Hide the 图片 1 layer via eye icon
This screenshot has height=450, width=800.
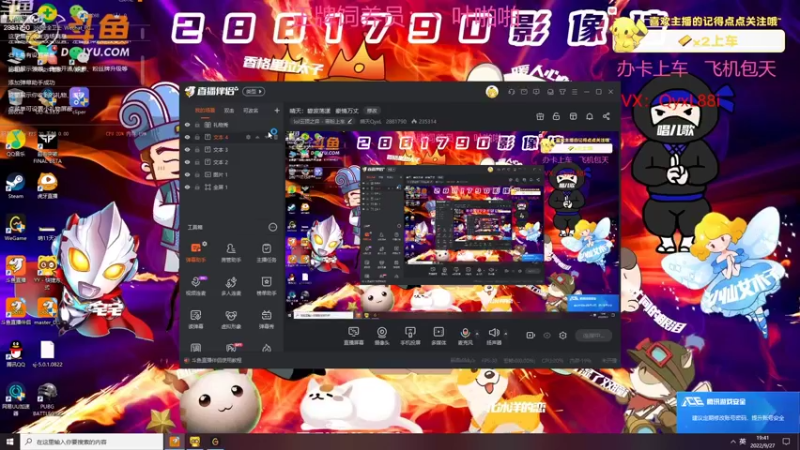(x=187, y=174)
